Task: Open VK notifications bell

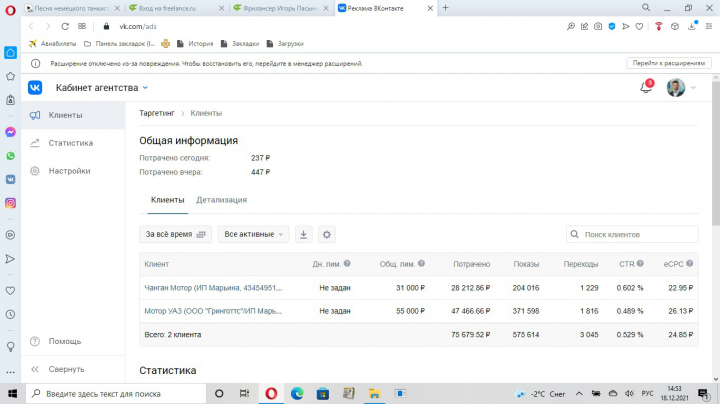Action: [646, 87]
